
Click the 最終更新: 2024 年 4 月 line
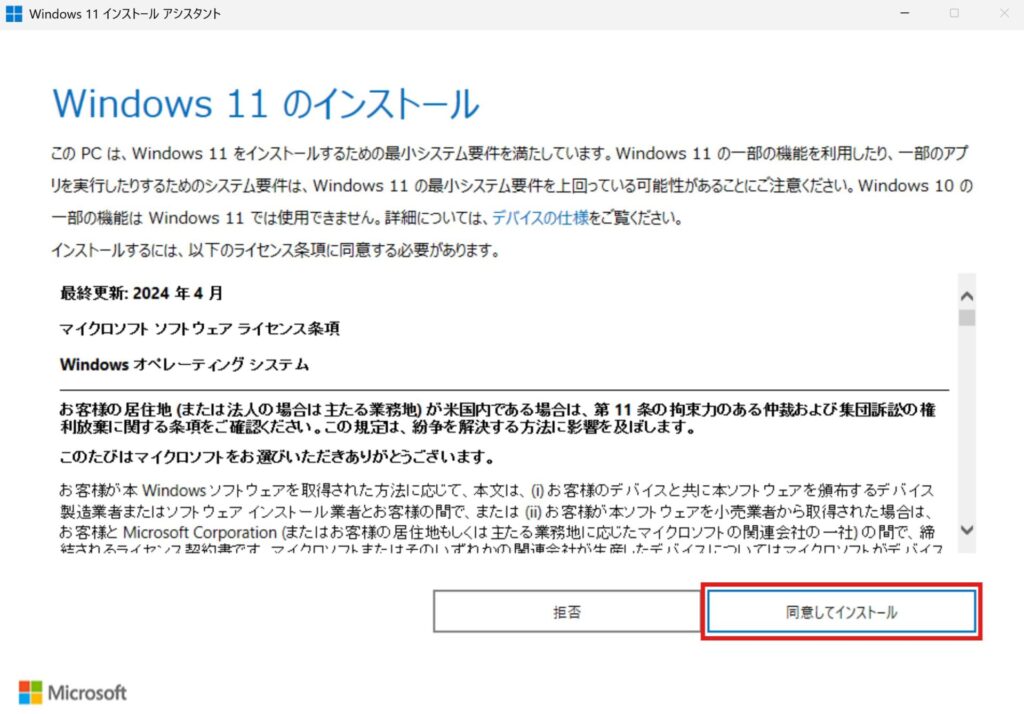[141, 293]
